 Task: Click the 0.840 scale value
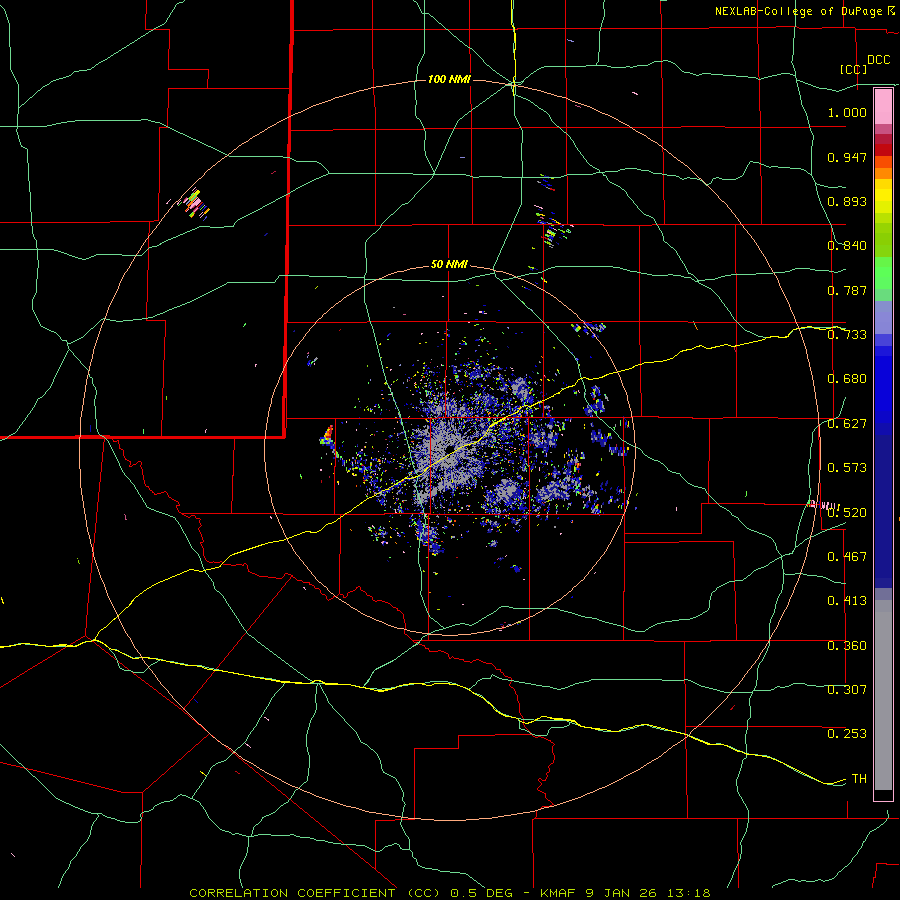point(847,246)
